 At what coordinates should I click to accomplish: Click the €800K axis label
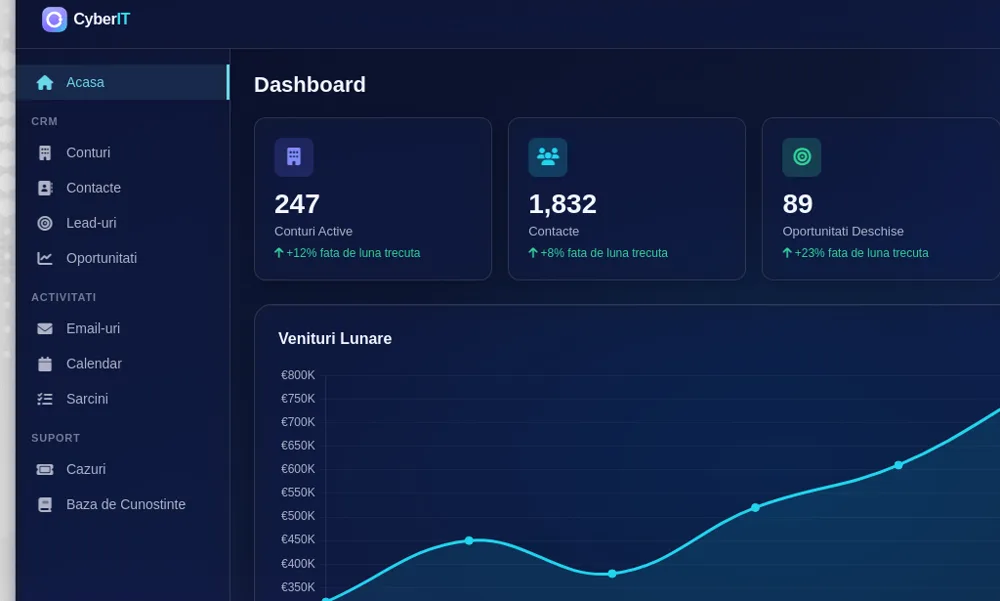[298, 375]
